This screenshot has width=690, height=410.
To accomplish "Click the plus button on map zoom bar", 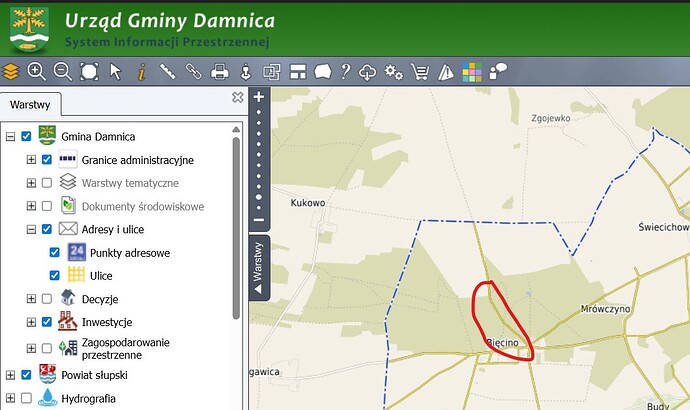I will (259, 96).
